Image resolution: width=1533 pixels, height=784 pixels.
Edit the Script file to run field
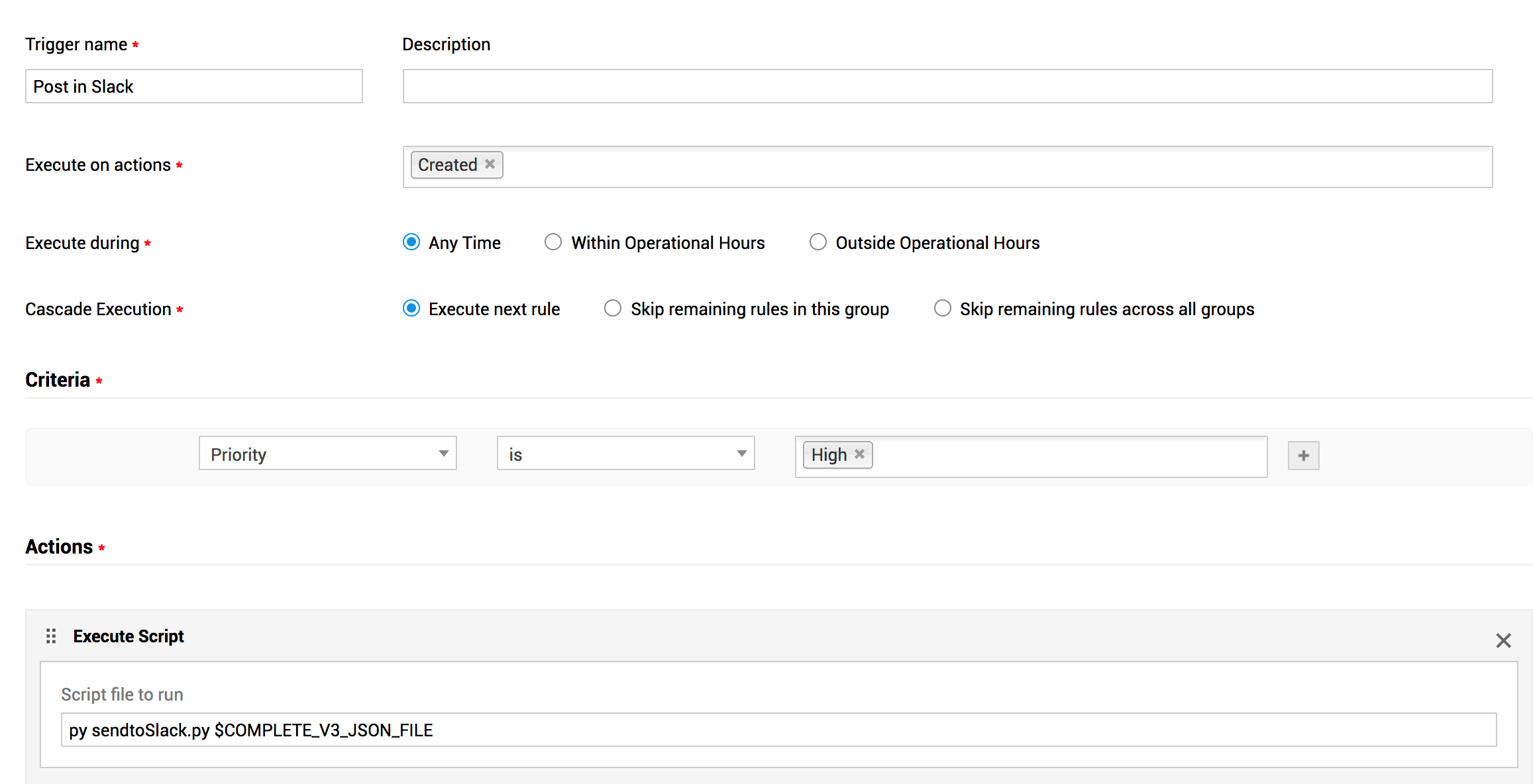778,730
